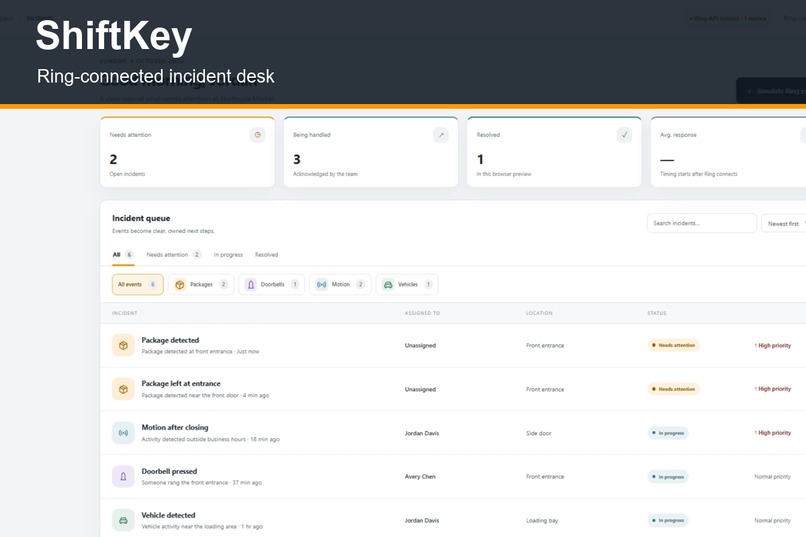The width and height of the screenshot is (806, 537).
Task: Click Normal priority label in Doorbell pressed row
Action: [x=772, y=476]
